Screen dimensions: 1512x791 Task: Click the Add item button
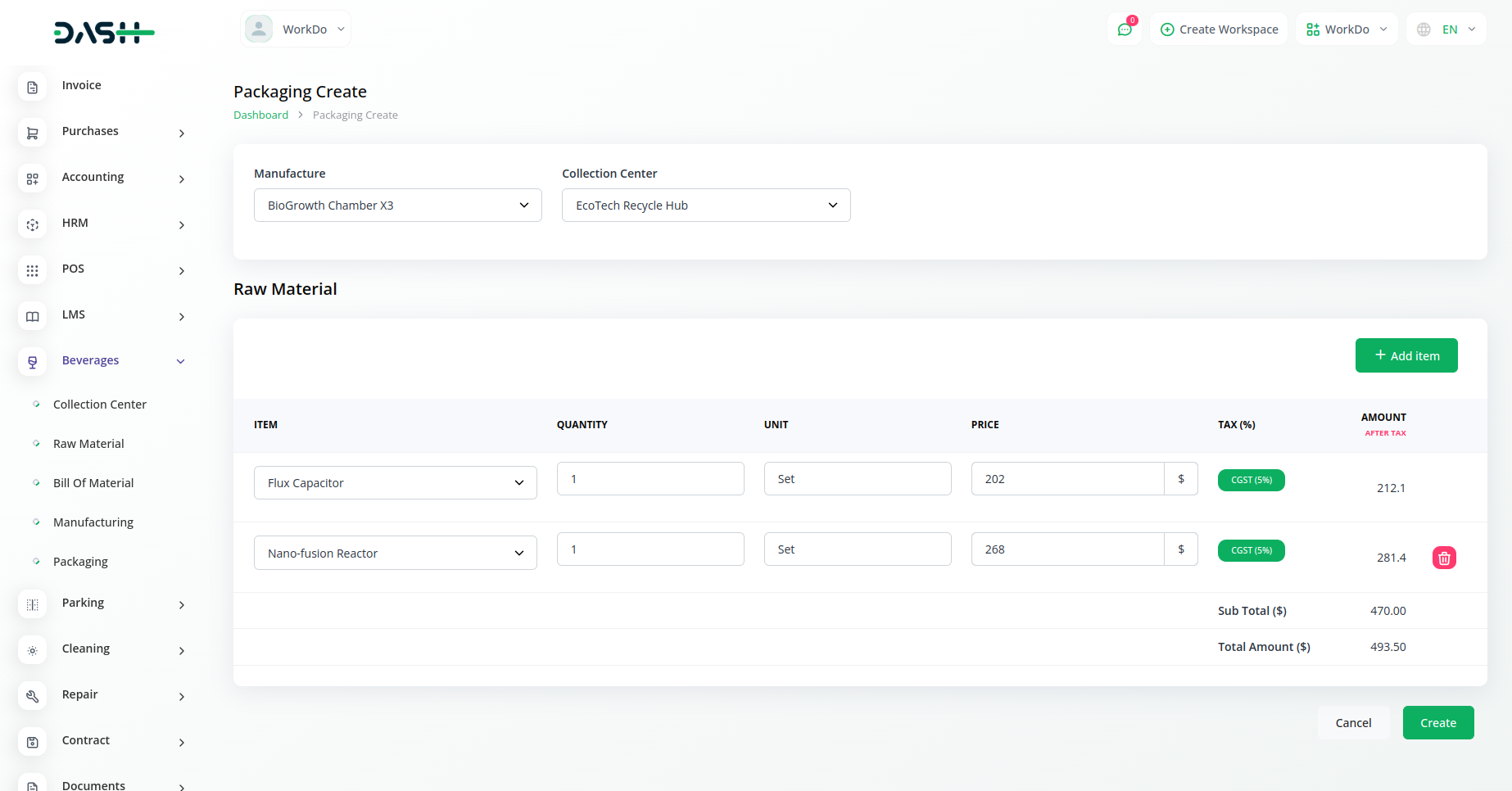[1406, 355]
